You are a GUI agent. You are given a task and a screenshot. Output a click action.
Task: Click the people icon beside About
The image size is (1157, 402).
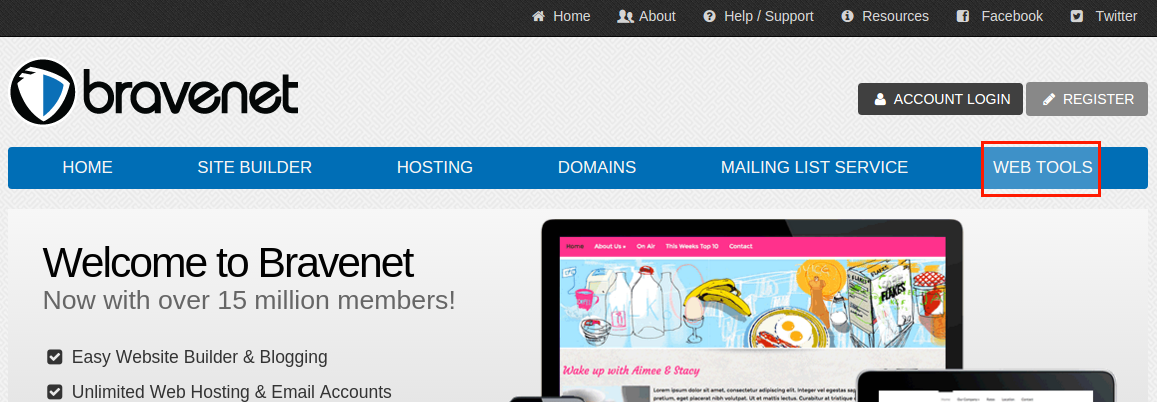(x=625, y=16)
